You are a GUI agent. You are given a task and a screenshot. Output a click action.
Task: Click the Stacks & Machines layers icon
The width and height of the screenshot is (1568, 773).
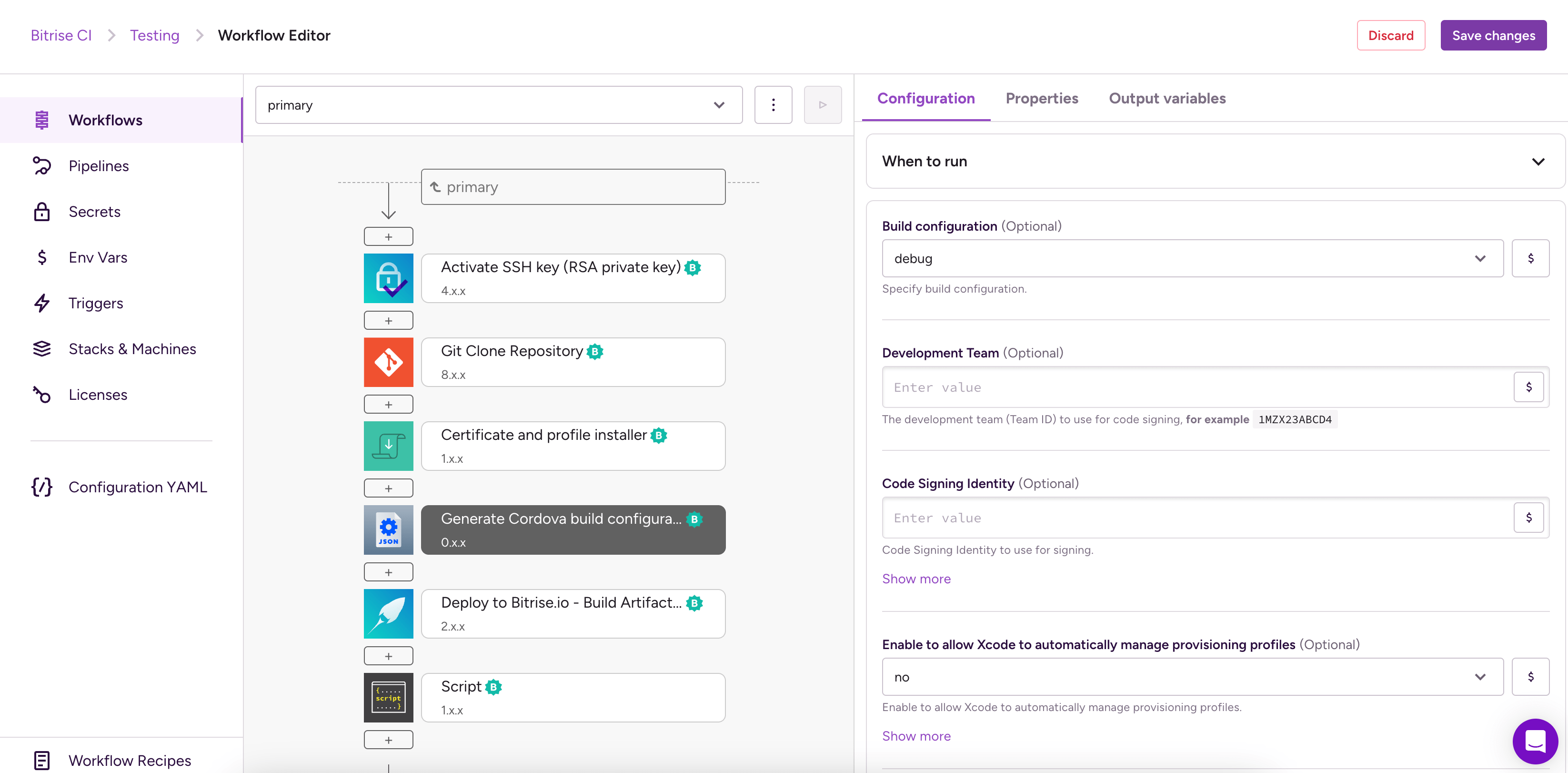41,348
